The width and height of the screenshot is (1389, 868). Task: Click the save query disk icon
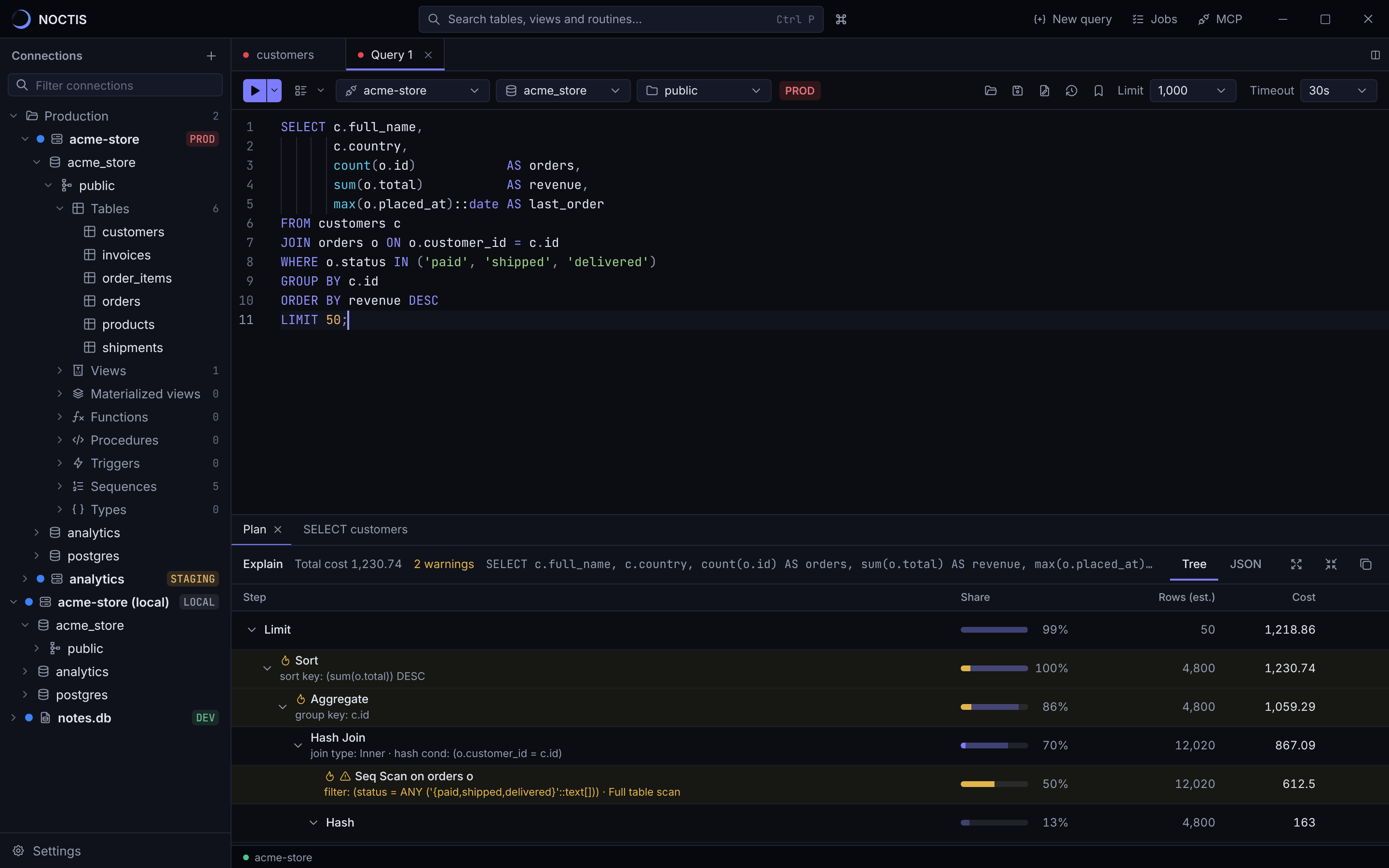click(x=1017, y=91)
